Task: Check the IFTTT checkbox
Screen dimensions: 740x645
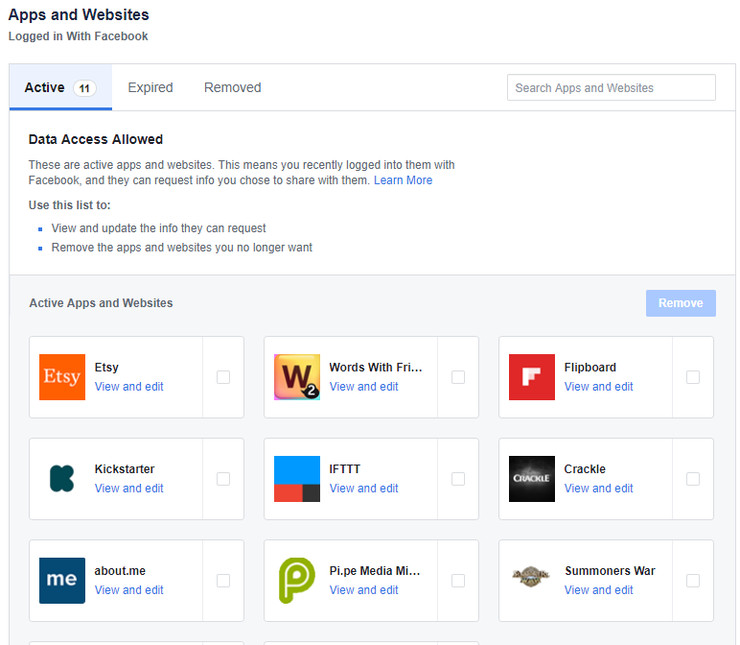Action: tap(458, 479)
